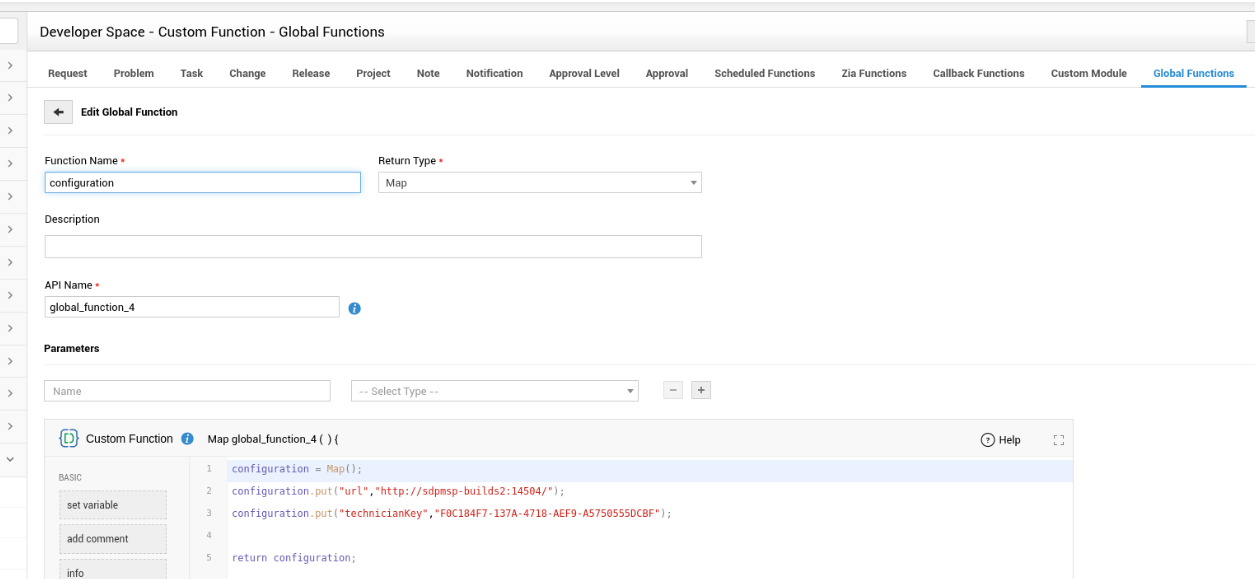
Task: Click the plus button to add parameter
Action: tap(701, 390)
